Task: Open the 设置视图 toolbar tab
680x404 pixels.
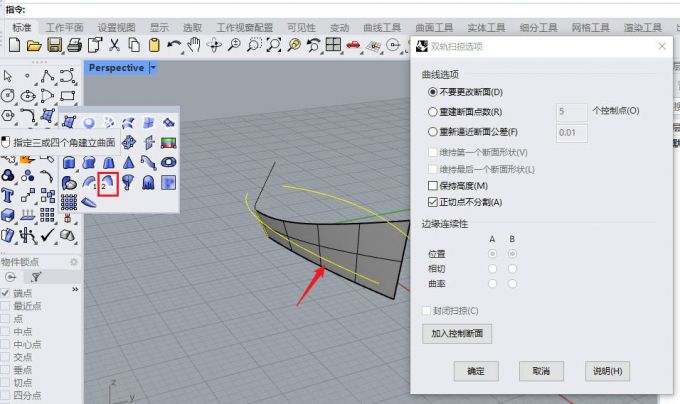Action: coord(116,28)
